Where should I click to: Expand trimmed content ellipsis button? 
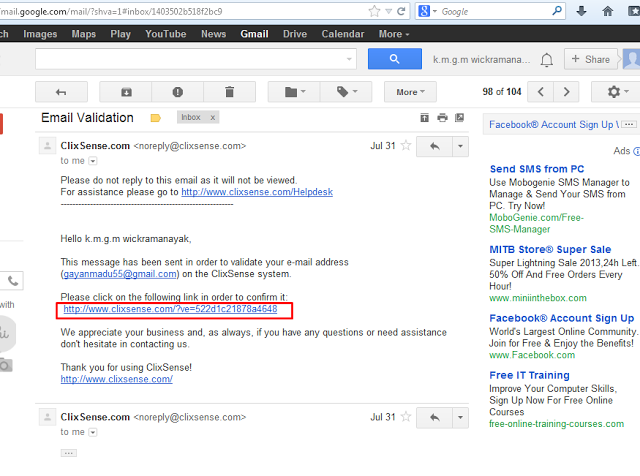tap(69, 453)
